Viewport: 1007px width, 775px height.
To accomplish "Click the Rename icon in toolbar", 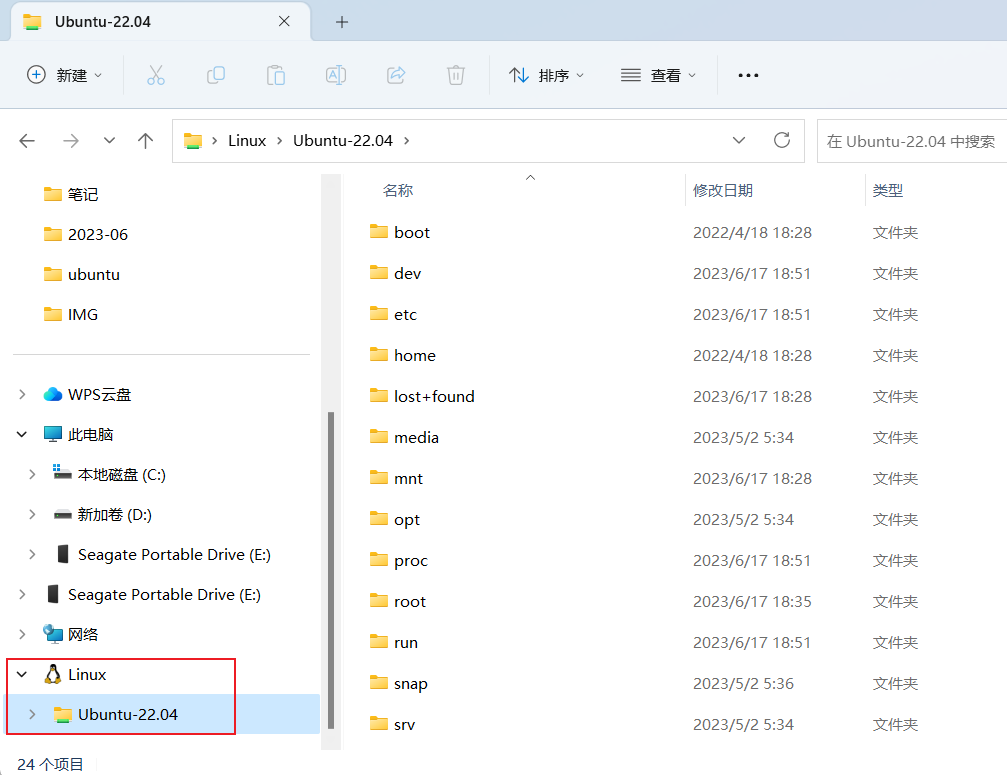I will click(336, 75).
